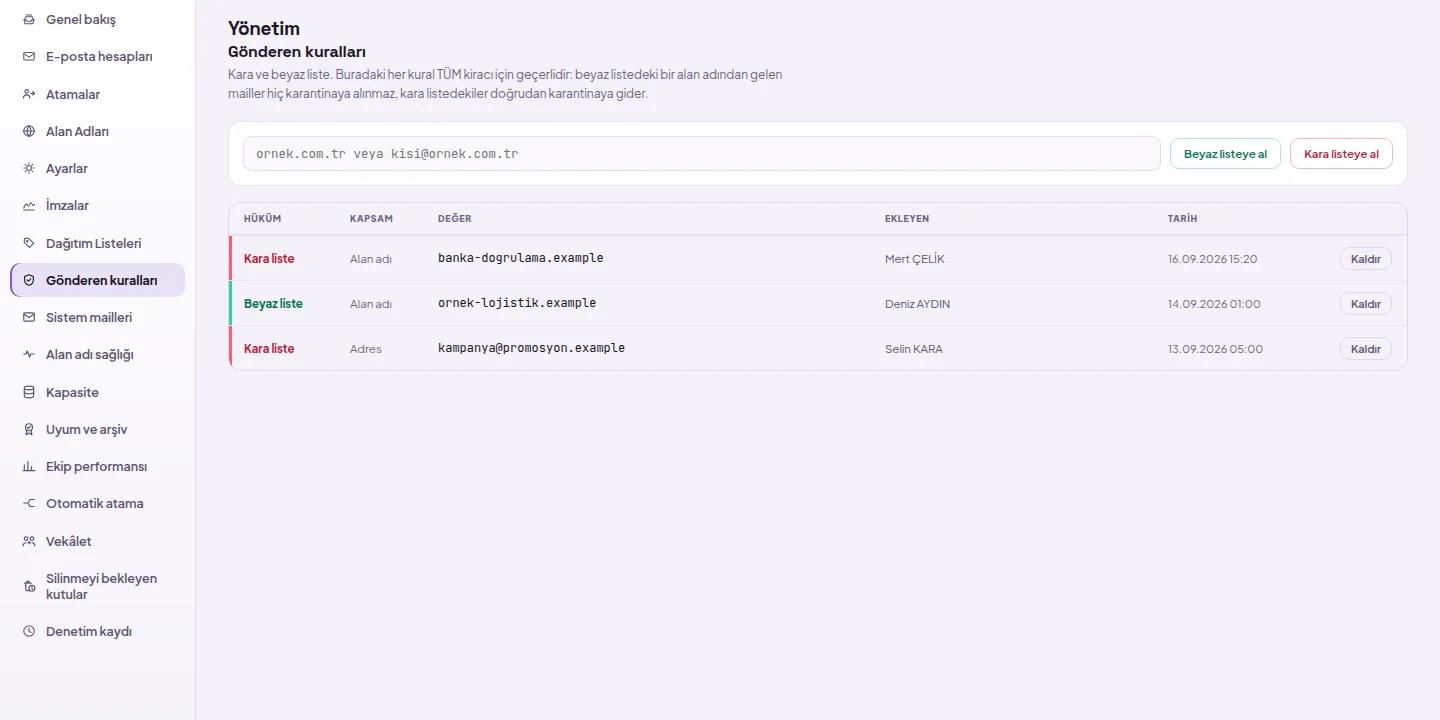The image size is (1440, 720).
Task: Select the ornek-lojistik.example value
Action: 517,303
